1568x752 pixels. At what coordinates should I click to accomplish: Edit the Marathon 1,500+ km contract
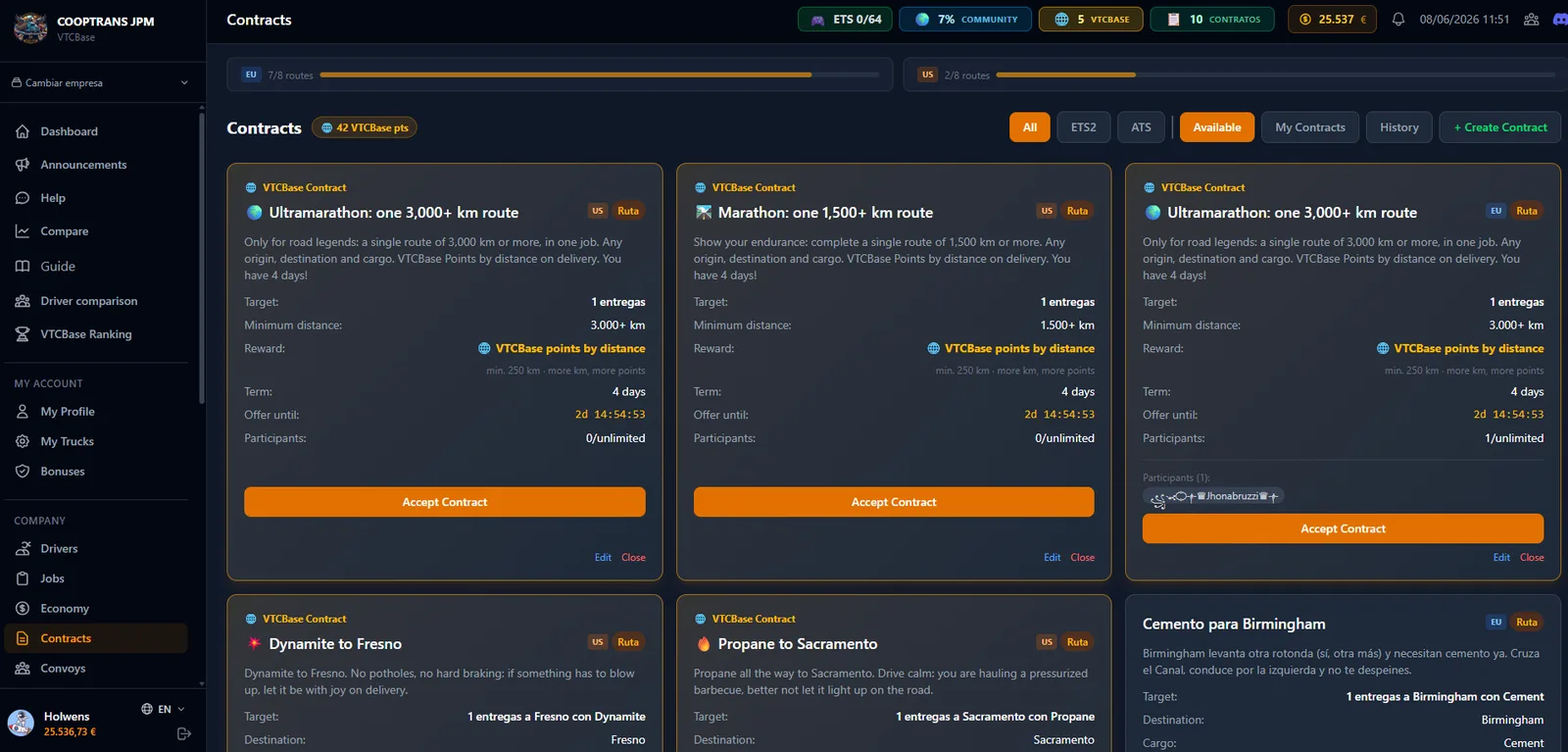coord(1053,558)
